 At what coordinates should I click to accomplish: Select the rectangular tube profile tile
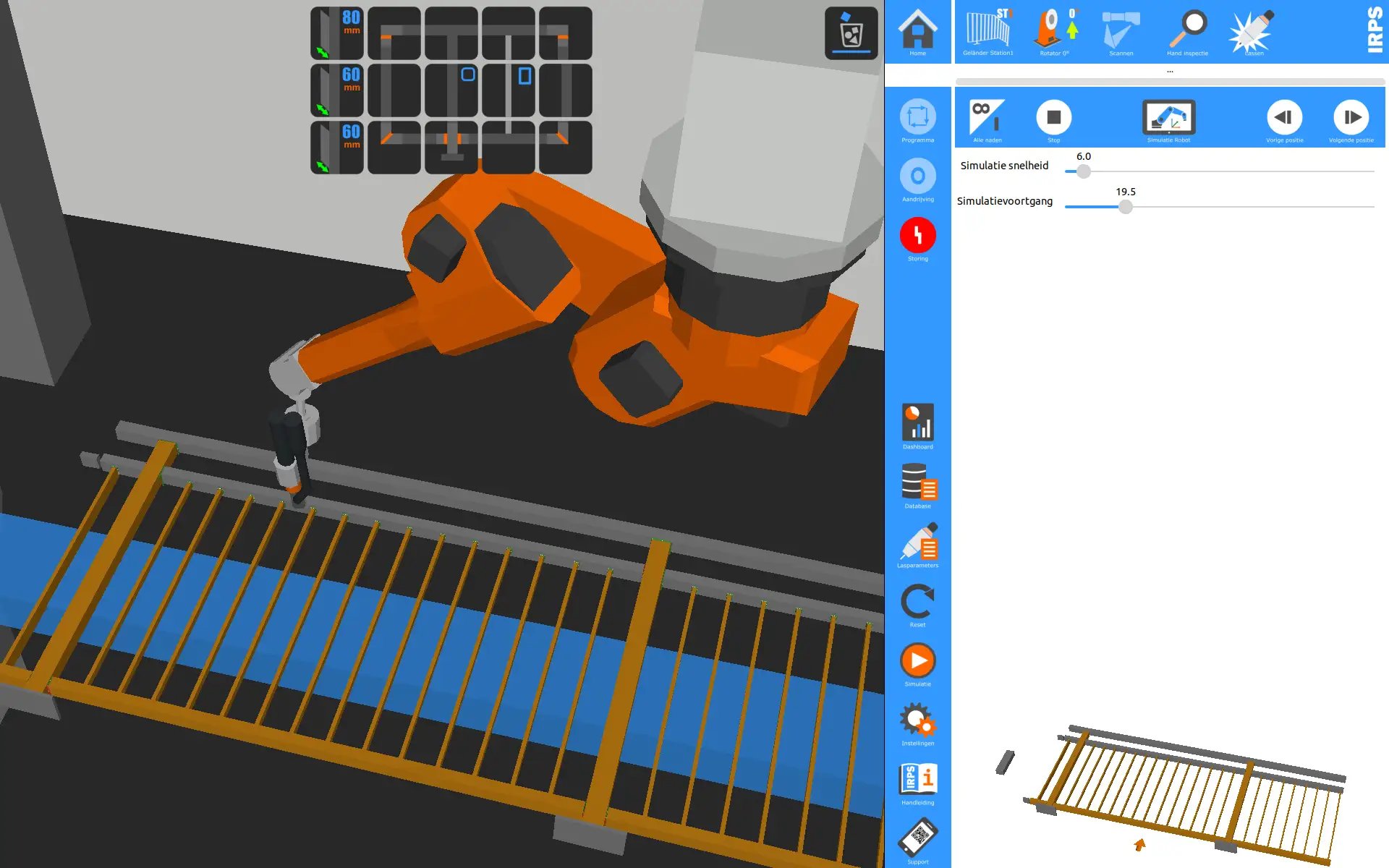coord(509,90)
